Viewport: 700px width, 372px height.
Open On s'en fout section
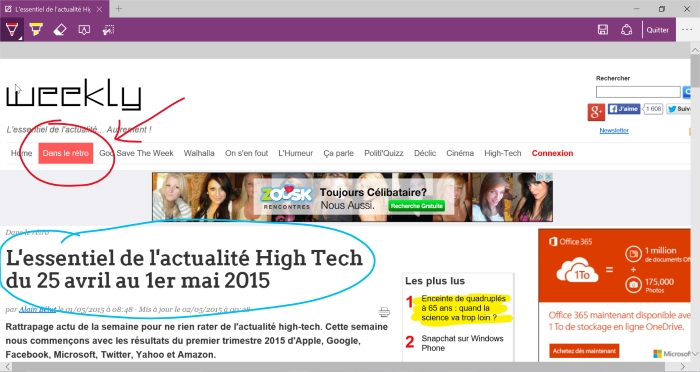246,153
